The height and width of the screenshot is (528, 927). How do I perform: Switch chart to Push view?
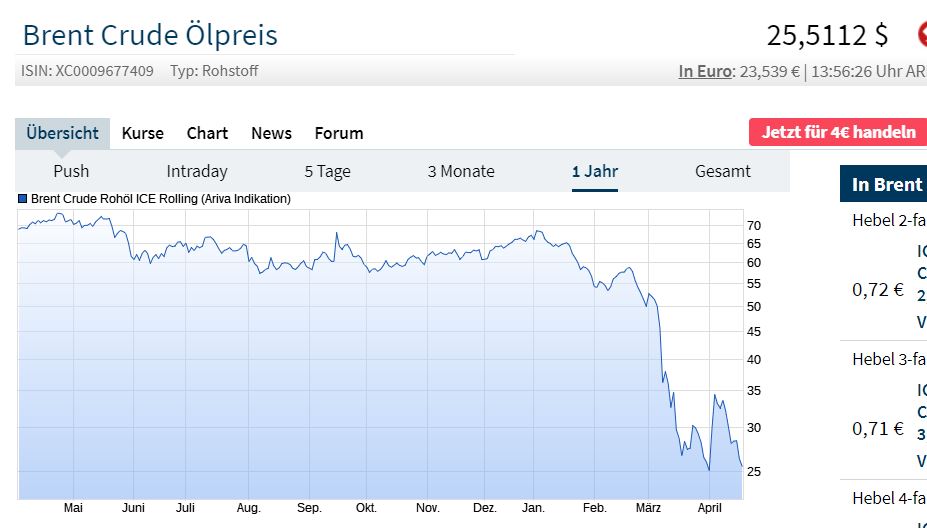[x=71, y=171]
